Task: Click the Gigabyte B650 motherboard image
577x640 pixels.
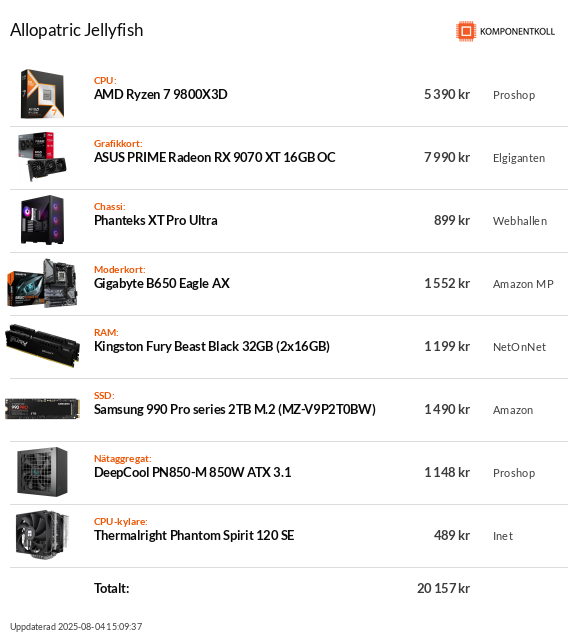Action: click(x=42, y=283)
